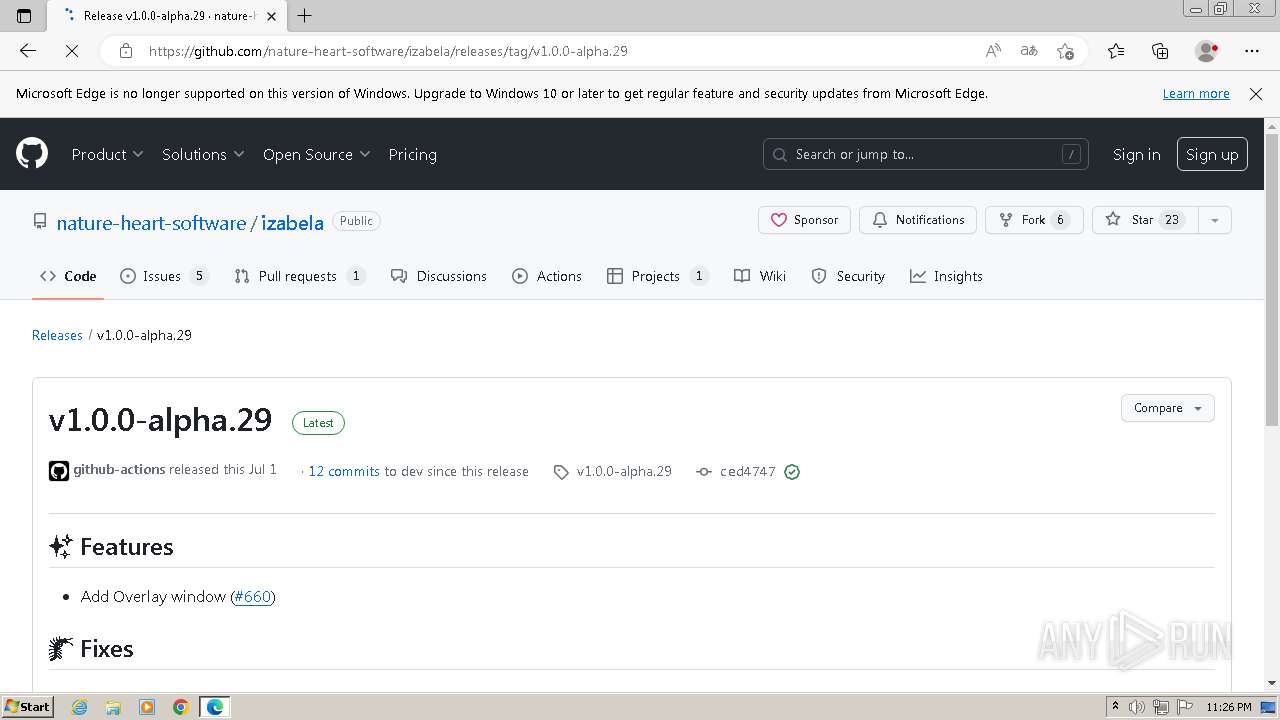Open the v1.0.0-alpha.29 tag link
Image resolution: width=1280 pixels, height=720 pixels.
tap(624, 471)
